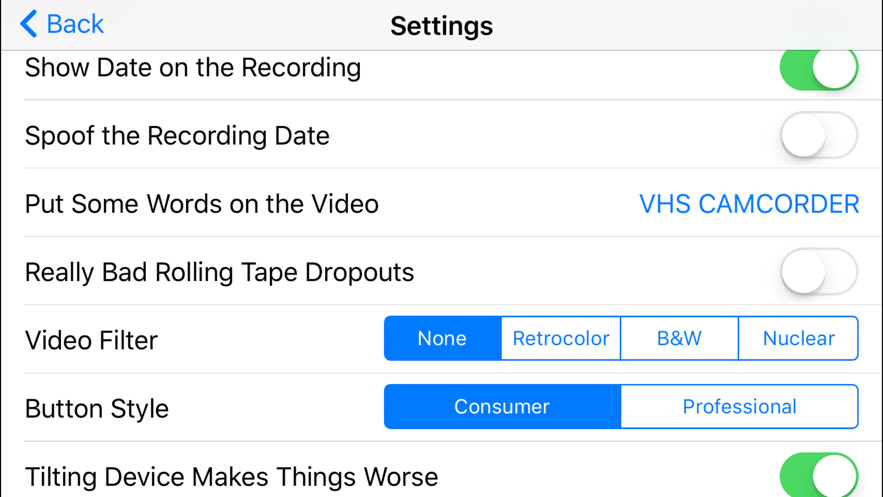Enable the Spoof the Recording Date switch

click(x=818, y=136)
